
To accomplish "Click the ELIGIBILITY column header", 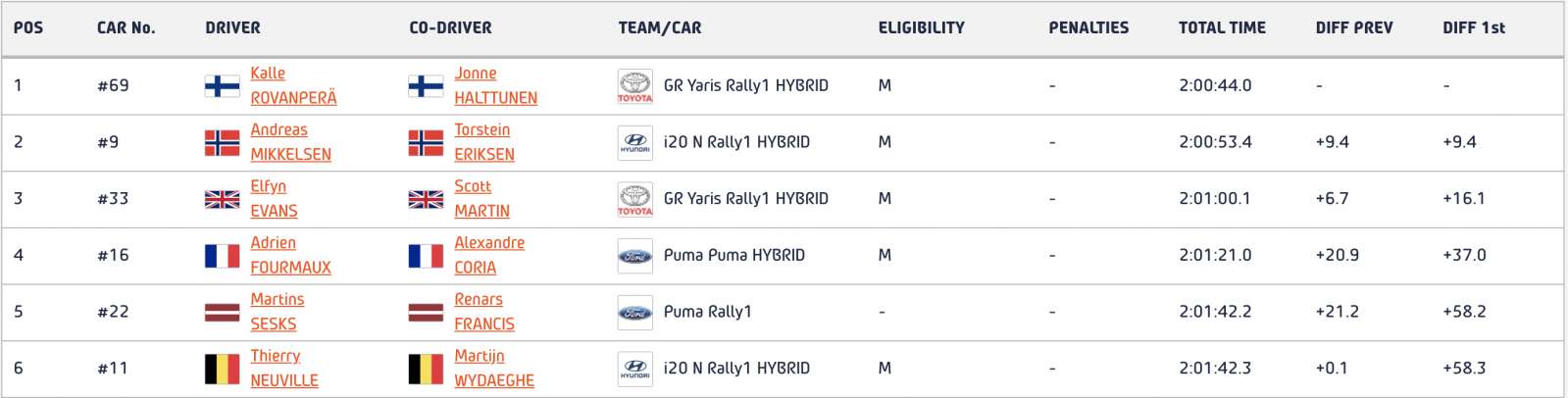I will click(921, 27).
